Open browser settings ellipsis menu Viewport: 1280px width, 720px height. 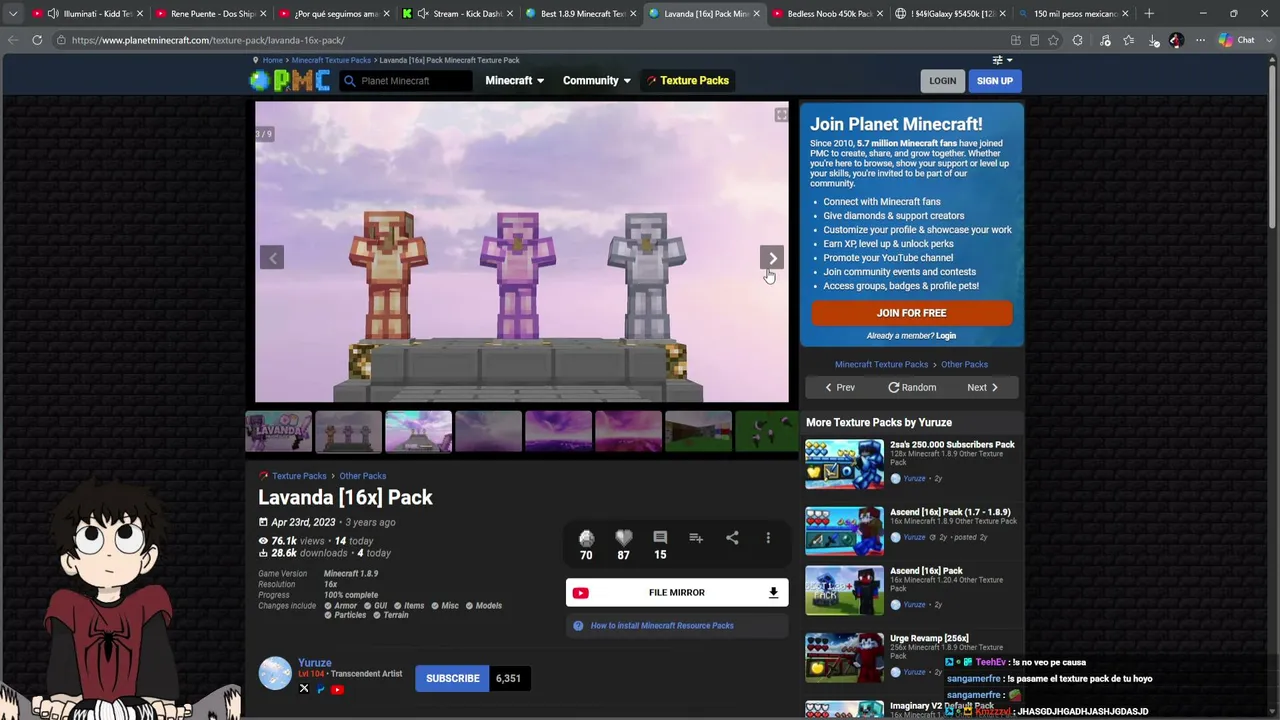pyautogui.click(x=1200, y=40)
